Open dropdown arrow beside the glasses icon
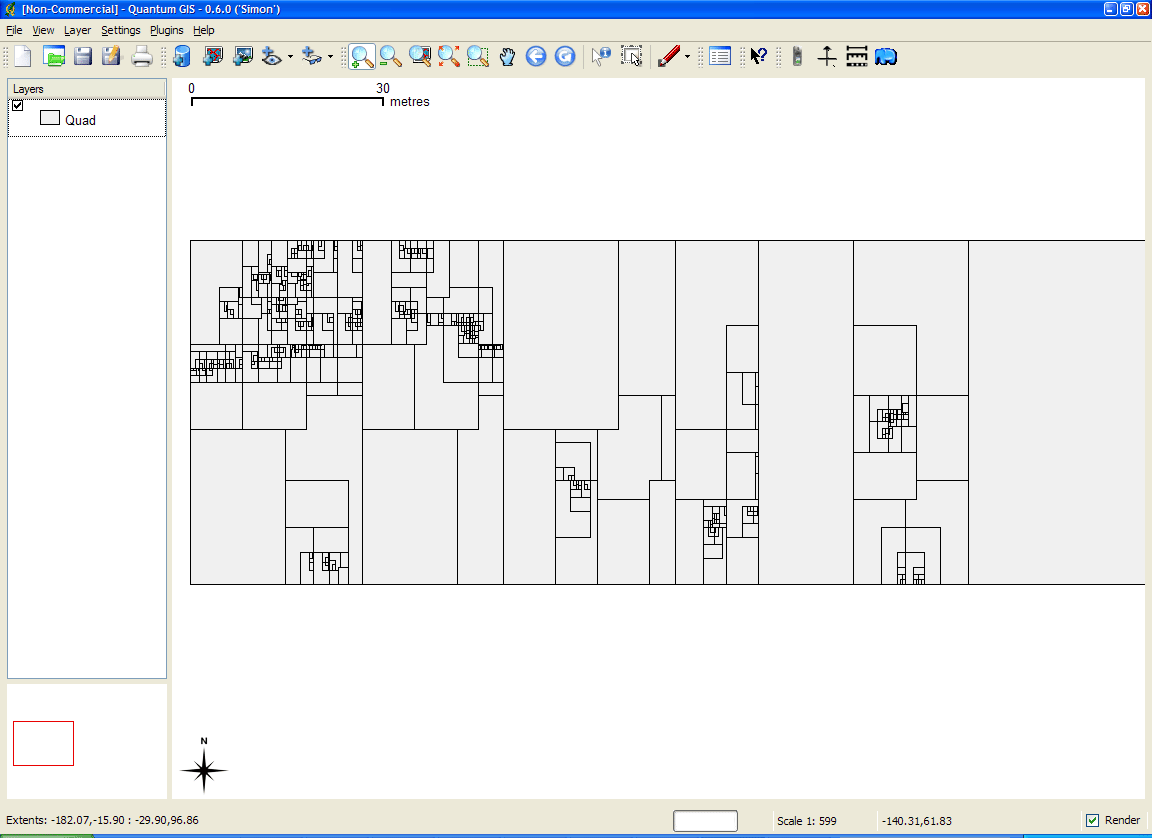The image size is (1152, 838). tap(330, 57)
